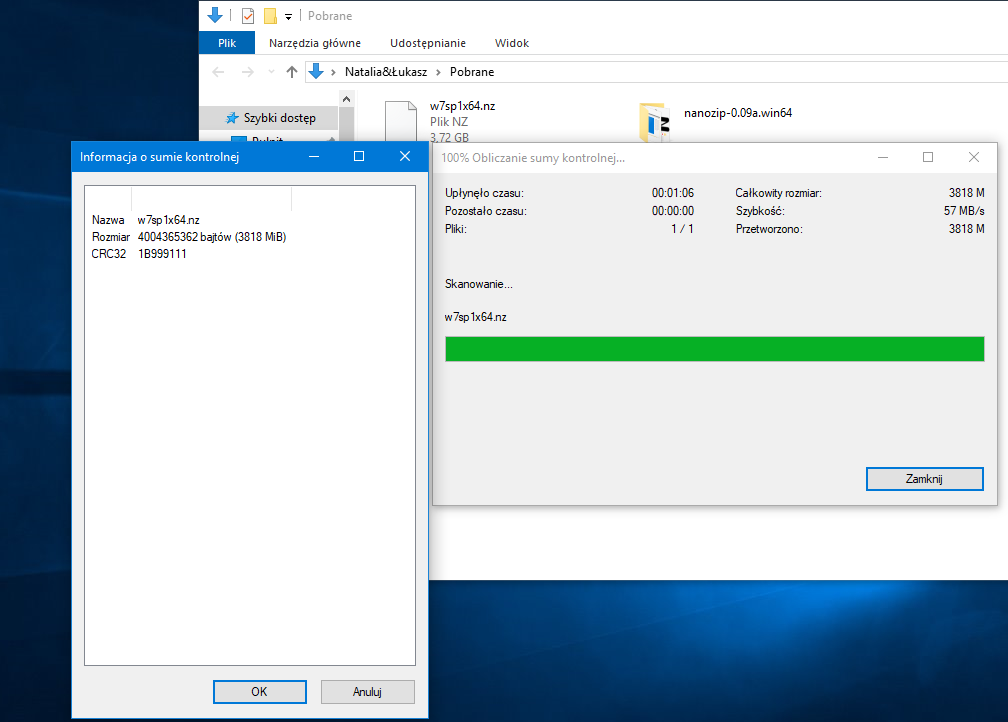Create new folder via quick access toolbar icon

tap(268, 15)
